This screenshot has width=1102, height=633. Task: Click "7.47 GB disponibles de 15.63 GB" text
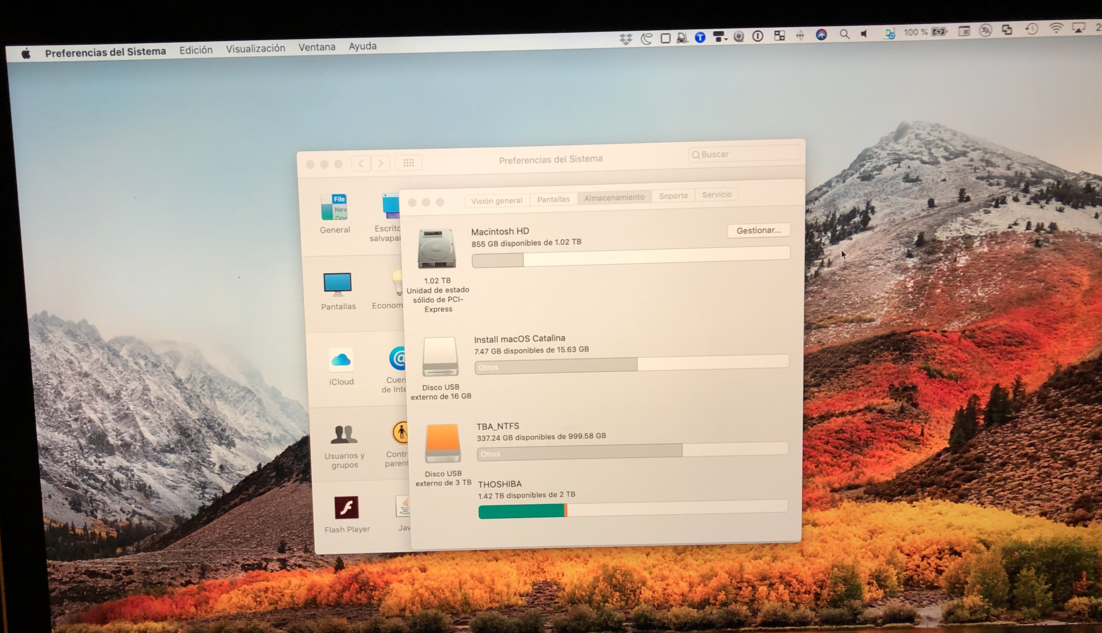[531, 351]
